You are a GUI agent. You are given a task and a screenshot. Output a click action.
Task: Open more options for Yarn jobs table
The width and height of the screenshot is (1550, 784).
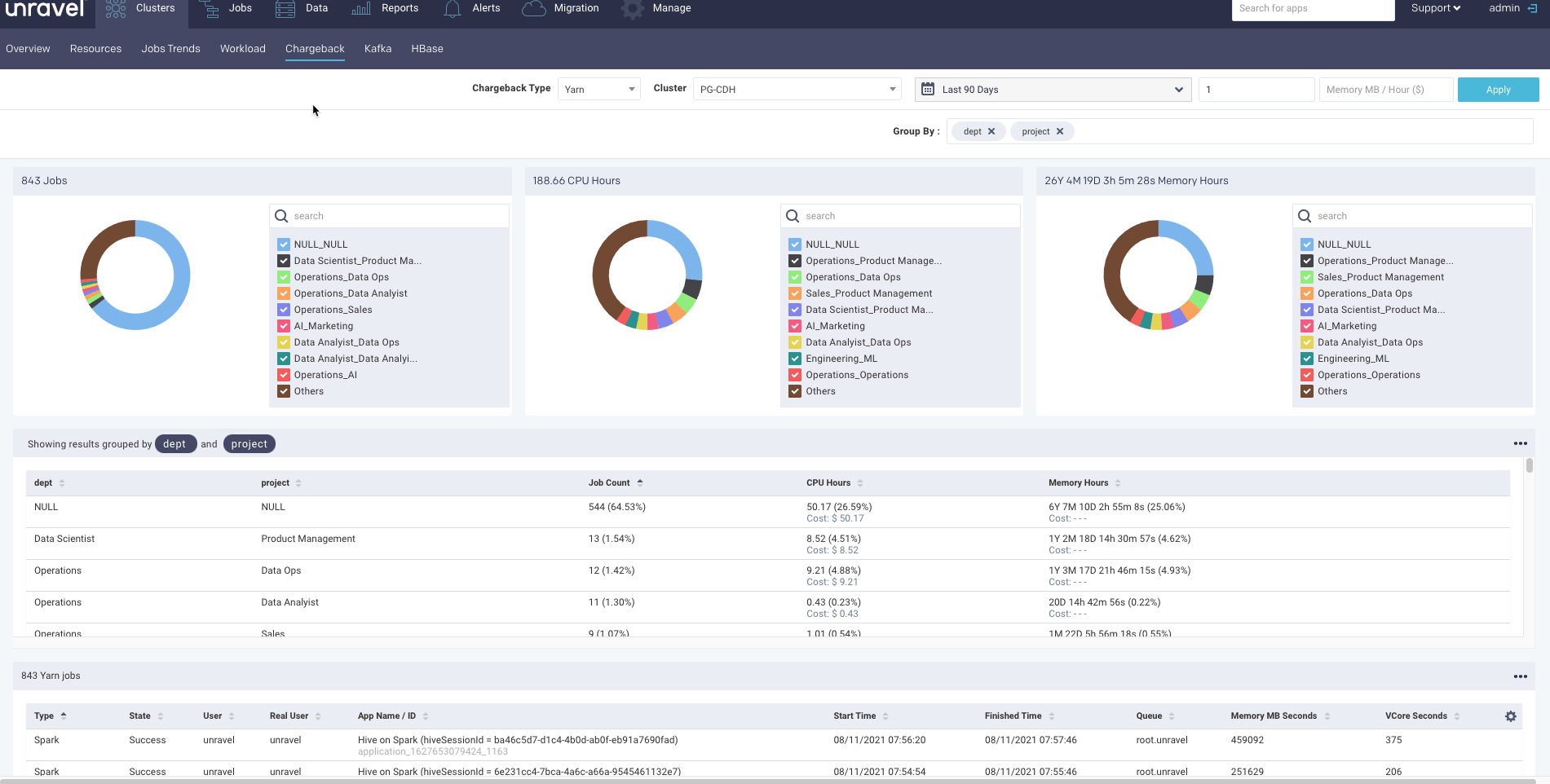(x=1521, y=676)
